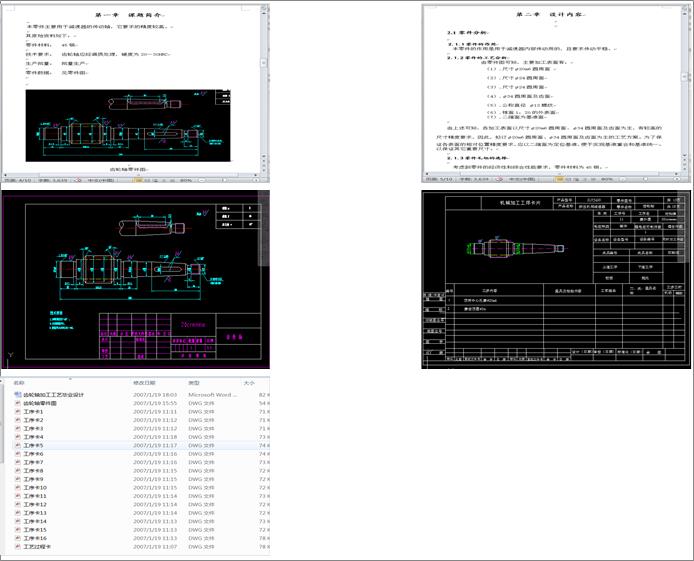Select highlighted file 工序卡5
Image resolution: width=694 pixels, height=561 pixels.
pos(33,445)
